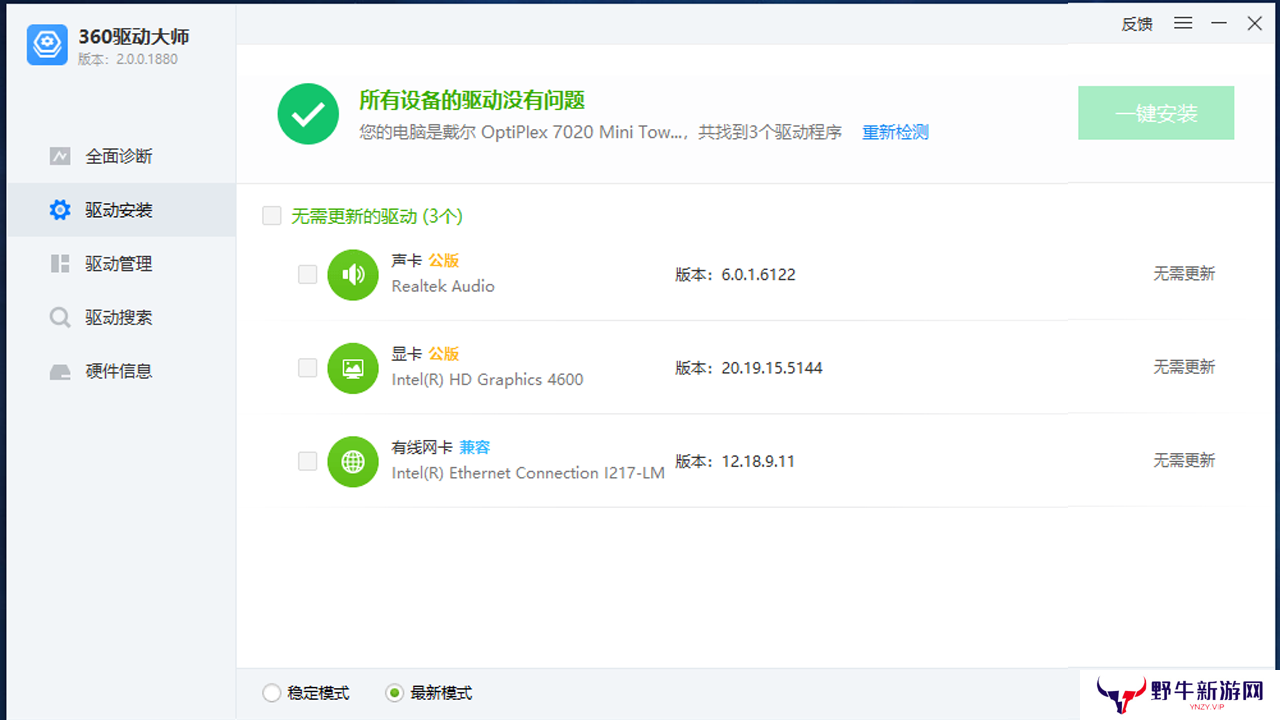Screen dimensions: 1280x720
Task: Click the 兼容 tag next to 有线网卡
Action: pyautogui.click(x=475, y=447)
